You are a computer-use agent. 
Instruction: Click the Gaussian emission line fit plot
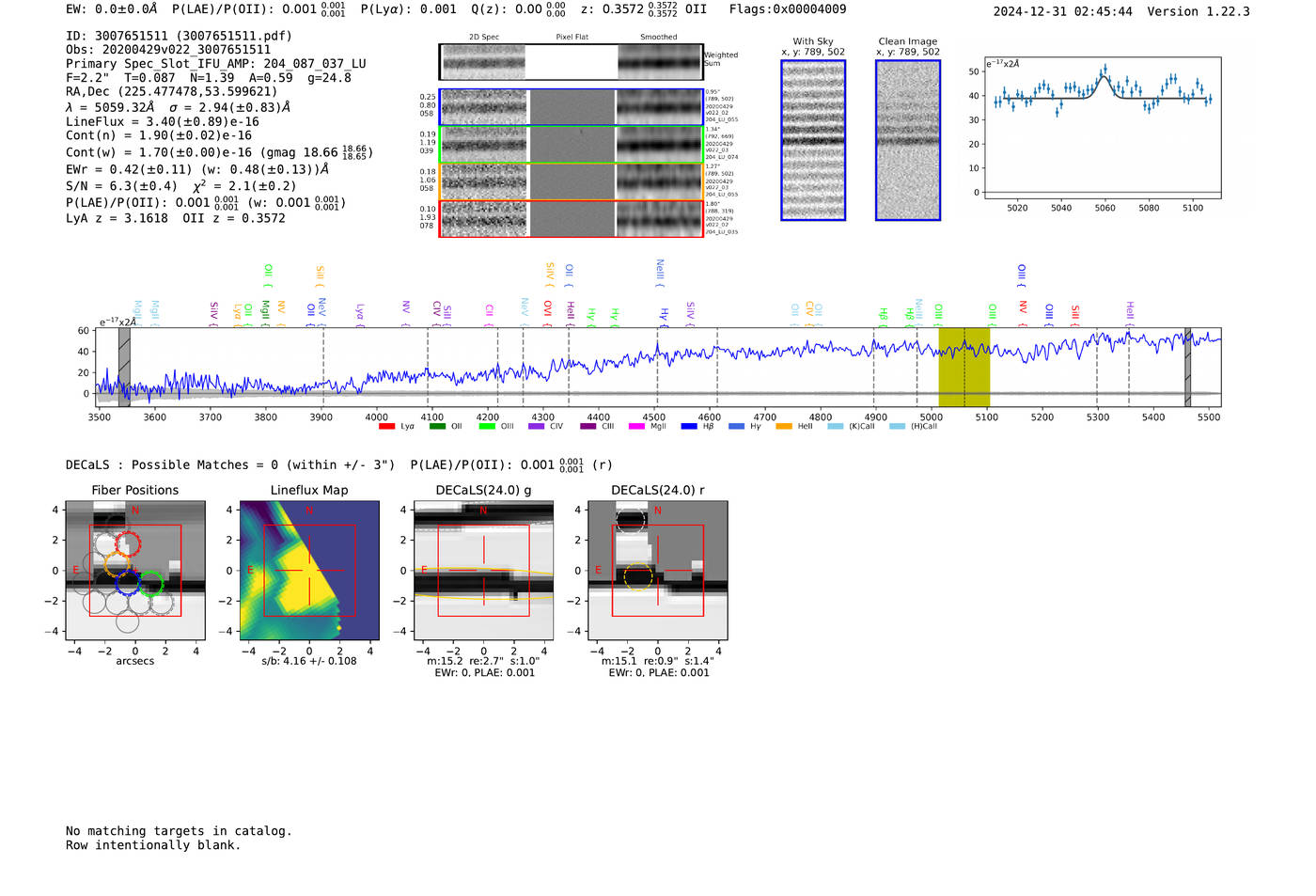[x=1102, y=128]
